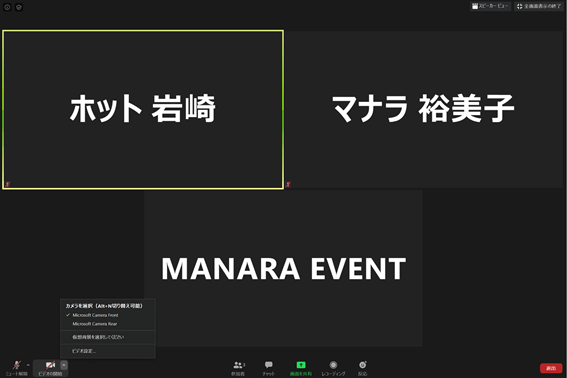The height and width of the screenshot is (378, 567).
Task: Unmute the microphone icon
Action: (x=17, y=365)
